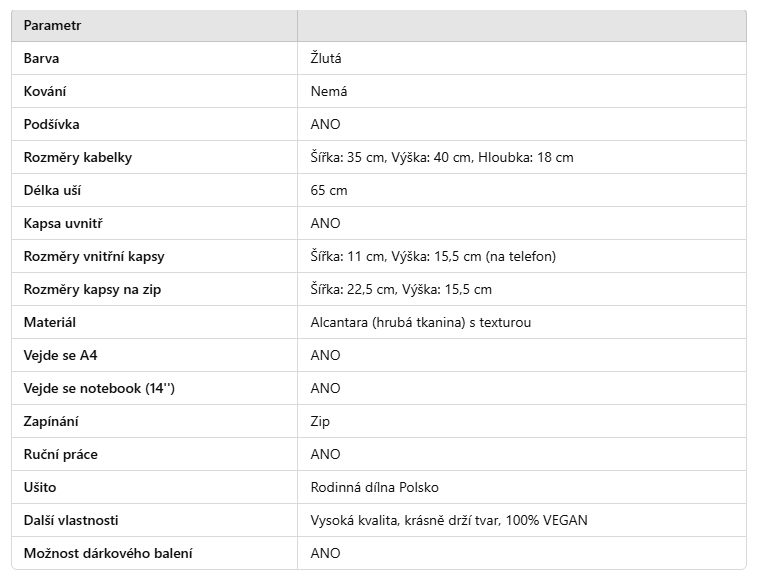Select the 65 cm value
783x576 pixels.
pos(329,190)
